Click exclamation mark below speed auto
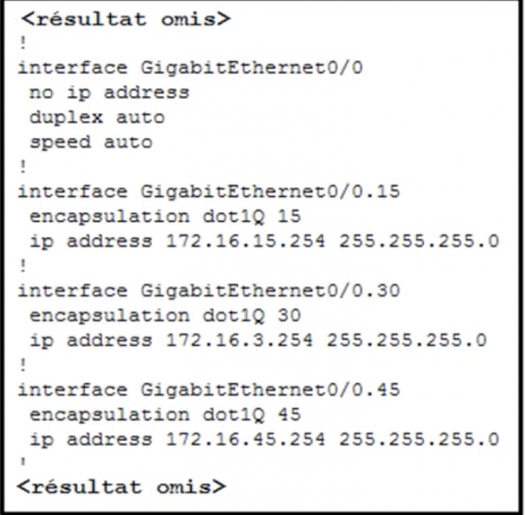Viewport: 525px width, 515px height. [23, 167]
